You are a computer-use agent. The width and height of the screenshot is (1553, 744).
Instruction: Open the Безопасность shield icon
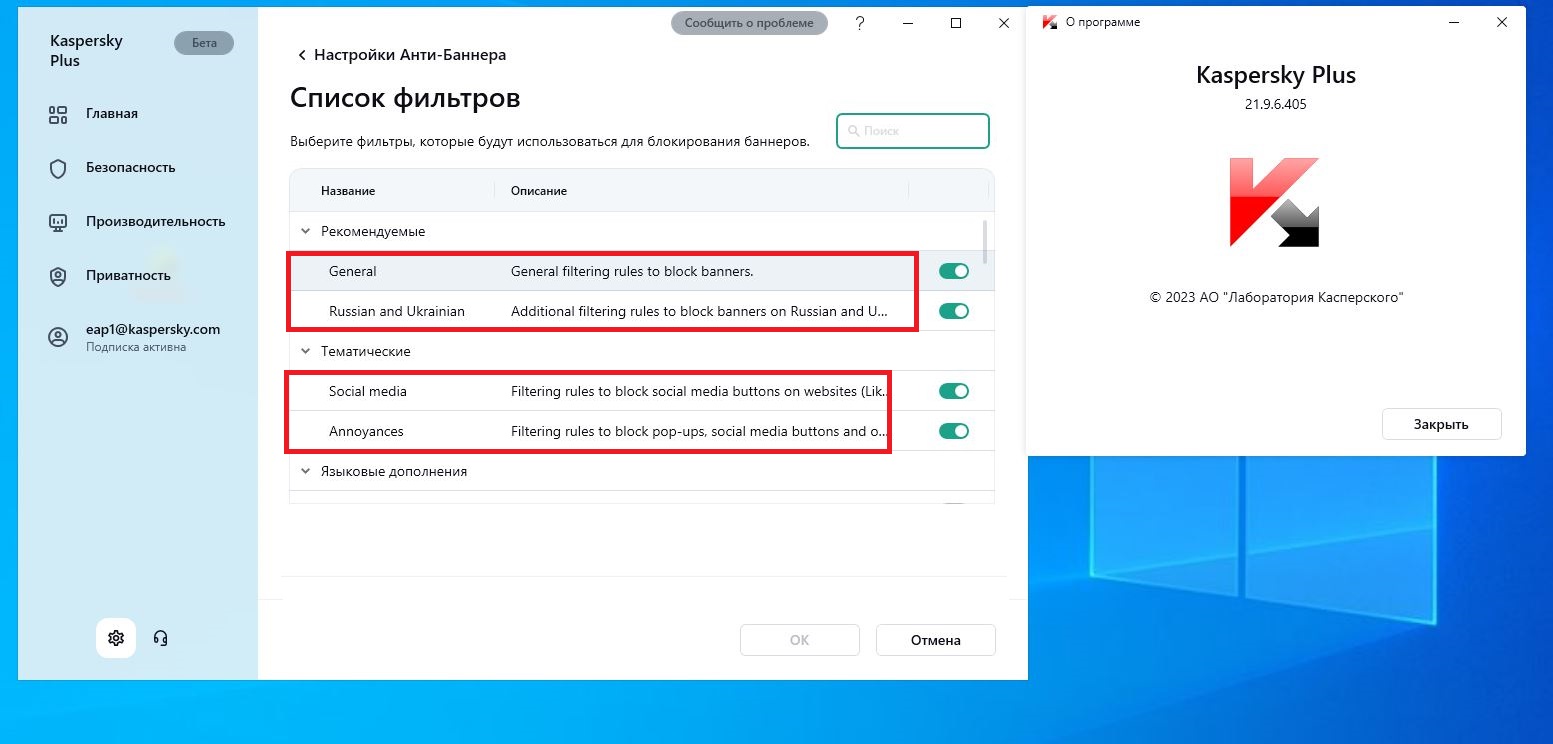[x=58, y=168]
